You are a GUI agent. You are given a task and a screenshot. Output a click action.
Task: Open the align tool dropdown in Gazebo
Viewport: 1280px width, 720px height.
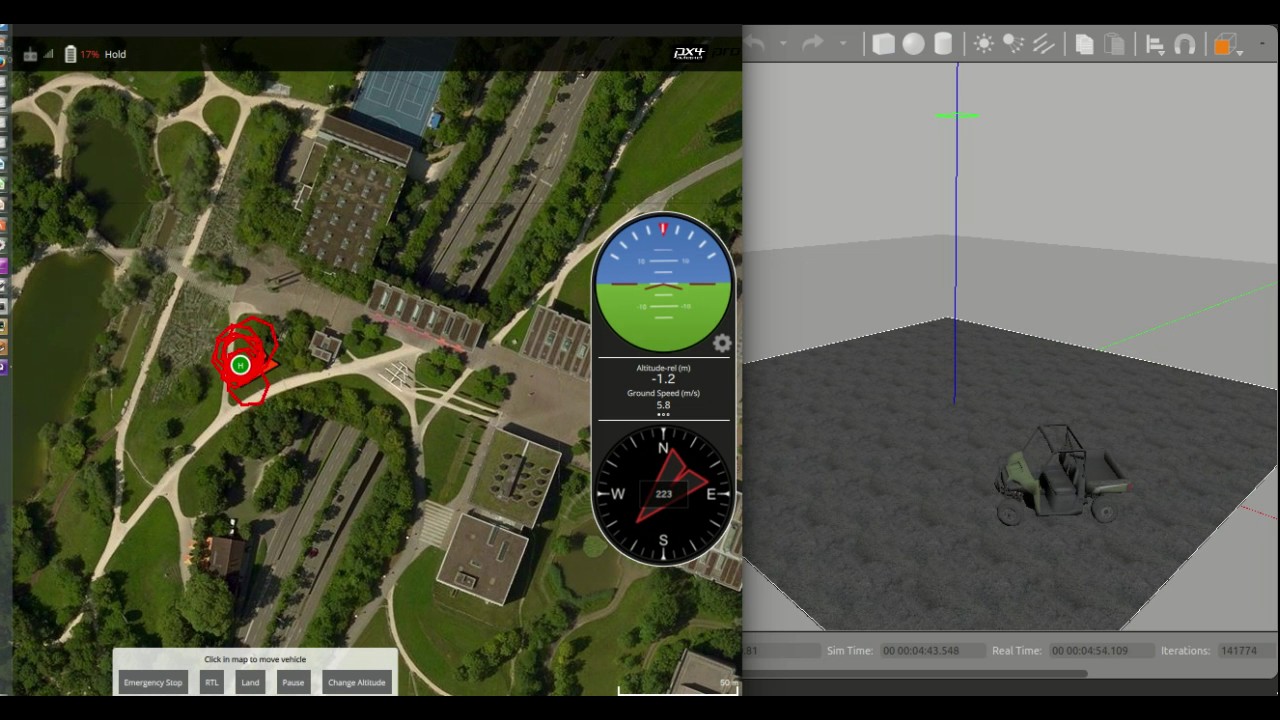1155,45
